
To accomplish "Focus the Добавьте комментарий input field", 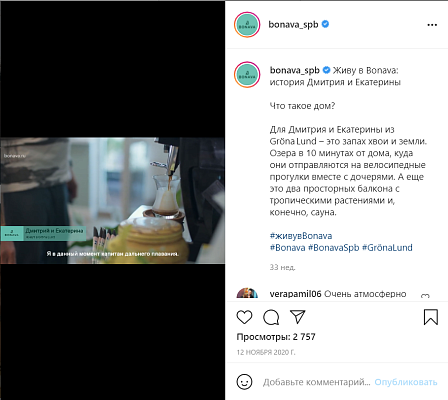I will point(317,382).
